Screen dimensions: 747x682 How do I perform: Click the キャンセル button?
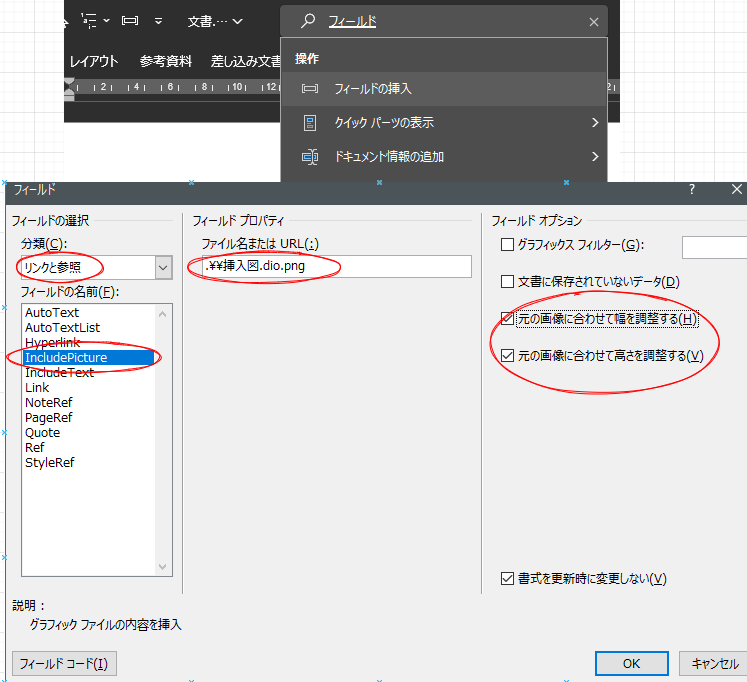[x=714, y=663]
